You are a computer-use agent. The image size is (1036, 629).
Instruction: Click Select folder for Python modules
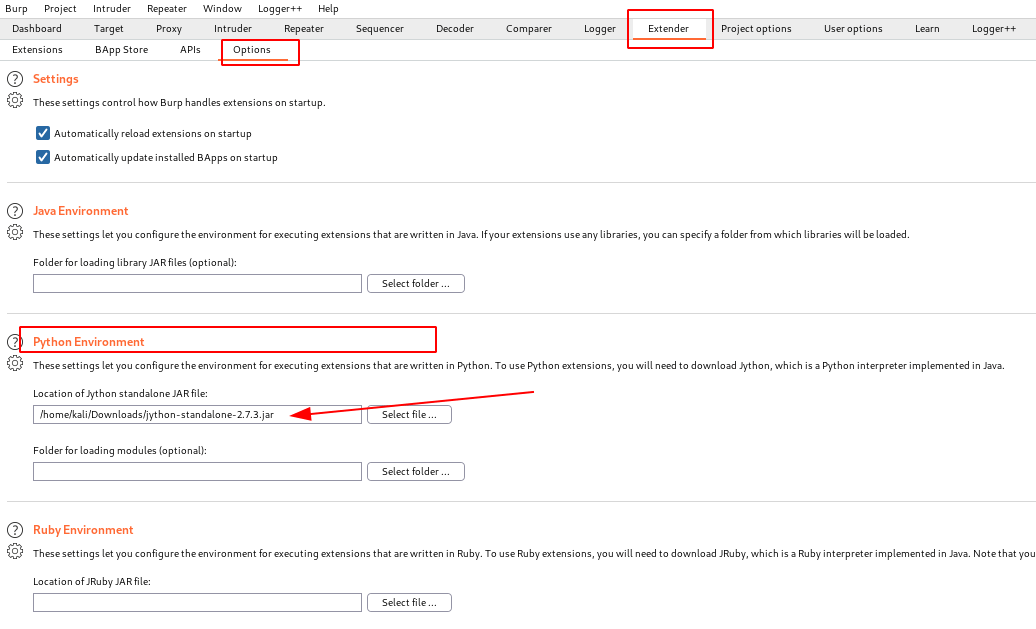point(416,472)
